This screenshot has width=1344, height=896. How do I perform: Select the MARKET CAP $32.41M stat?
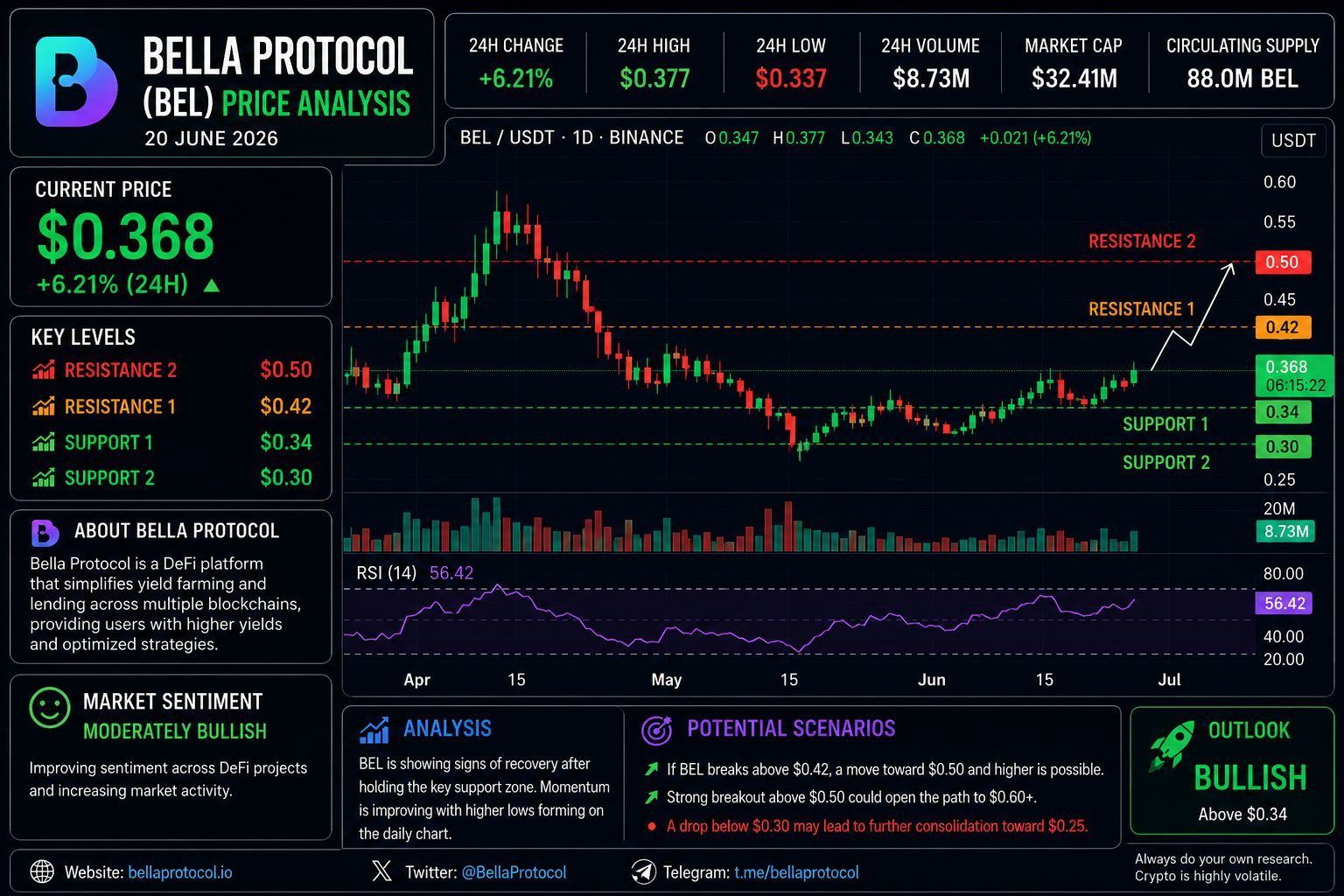1074,63
